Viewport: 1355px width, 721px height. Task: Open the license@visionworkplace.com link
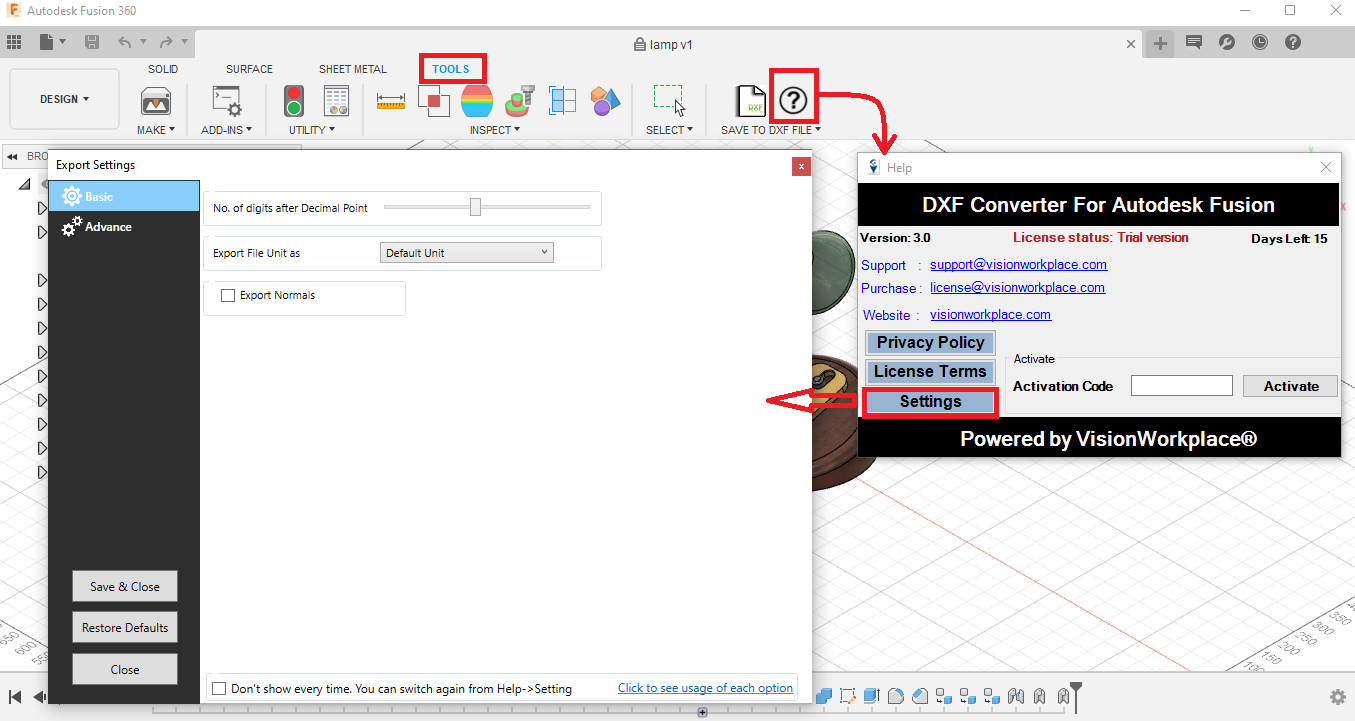tap(1017, 288)
